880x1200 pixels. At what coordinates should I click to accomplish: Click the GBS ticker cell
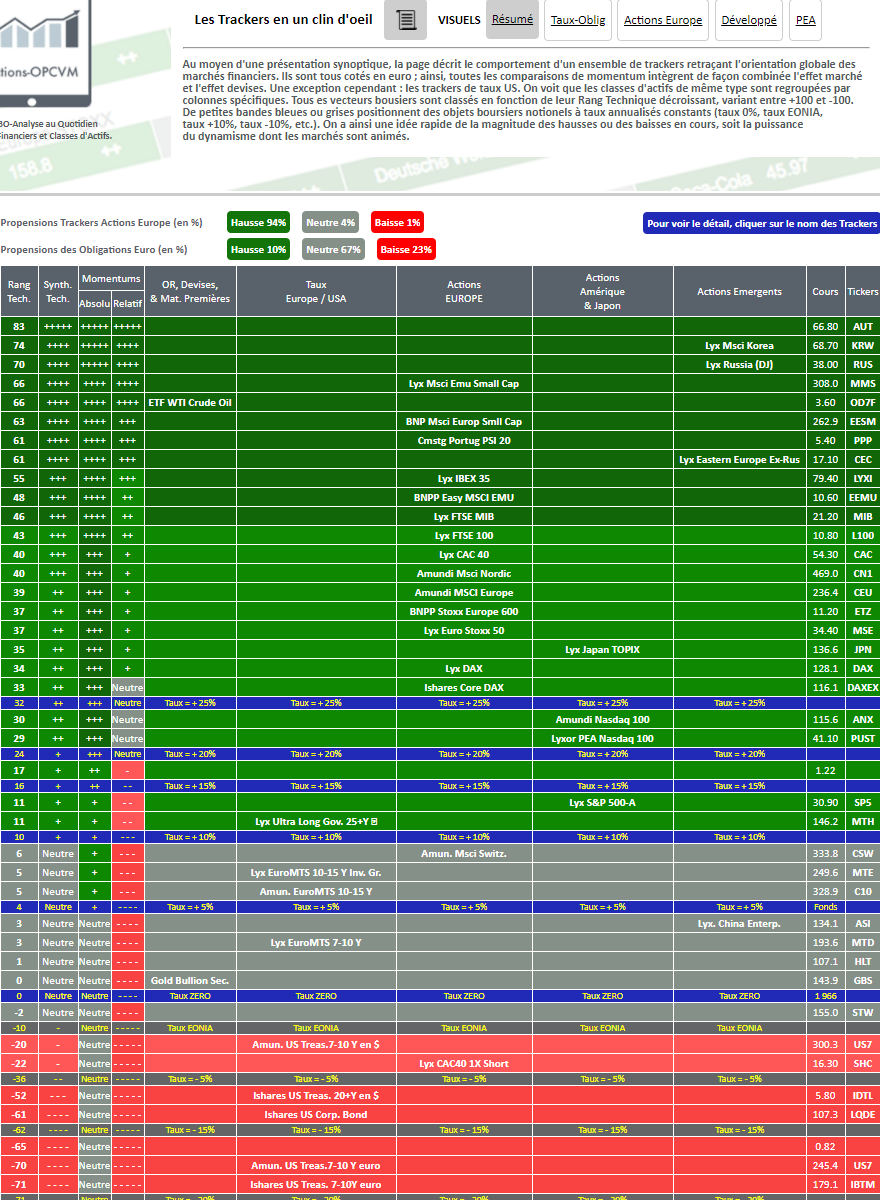(x=863, y=980)
